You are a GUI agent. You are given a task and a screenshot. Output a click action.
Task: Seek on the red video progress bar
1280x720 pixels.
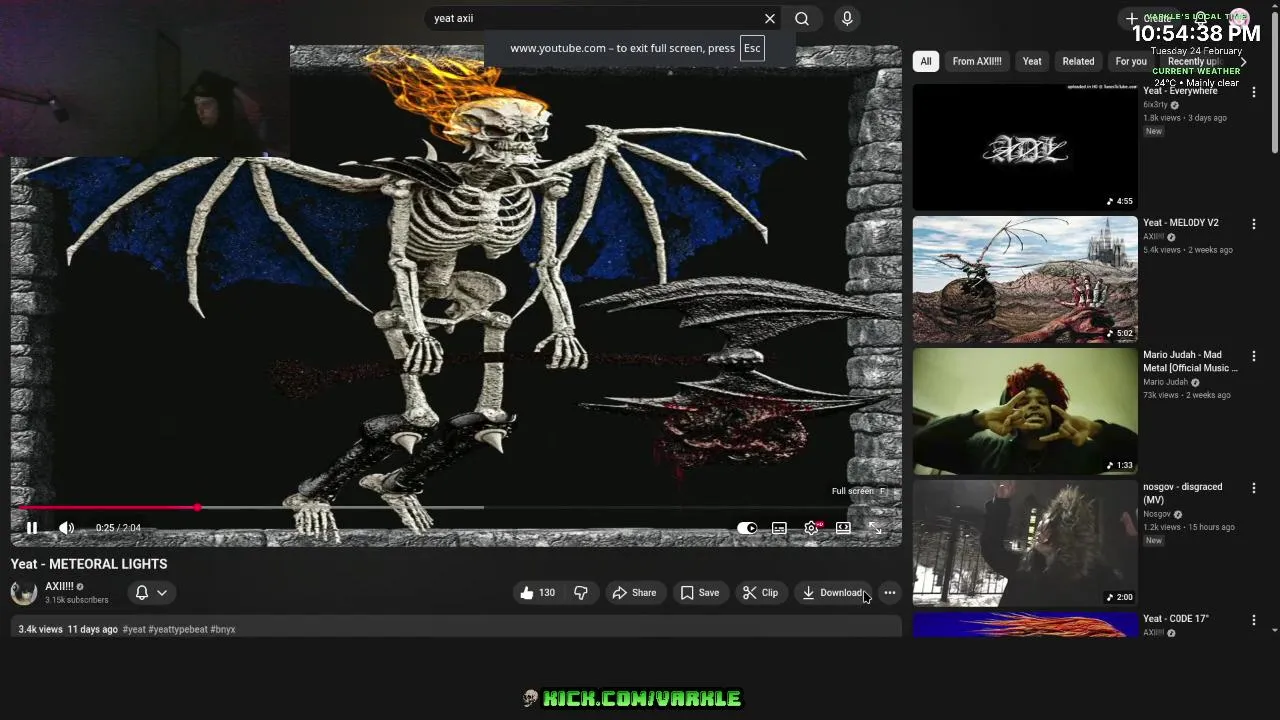point(454,508)
